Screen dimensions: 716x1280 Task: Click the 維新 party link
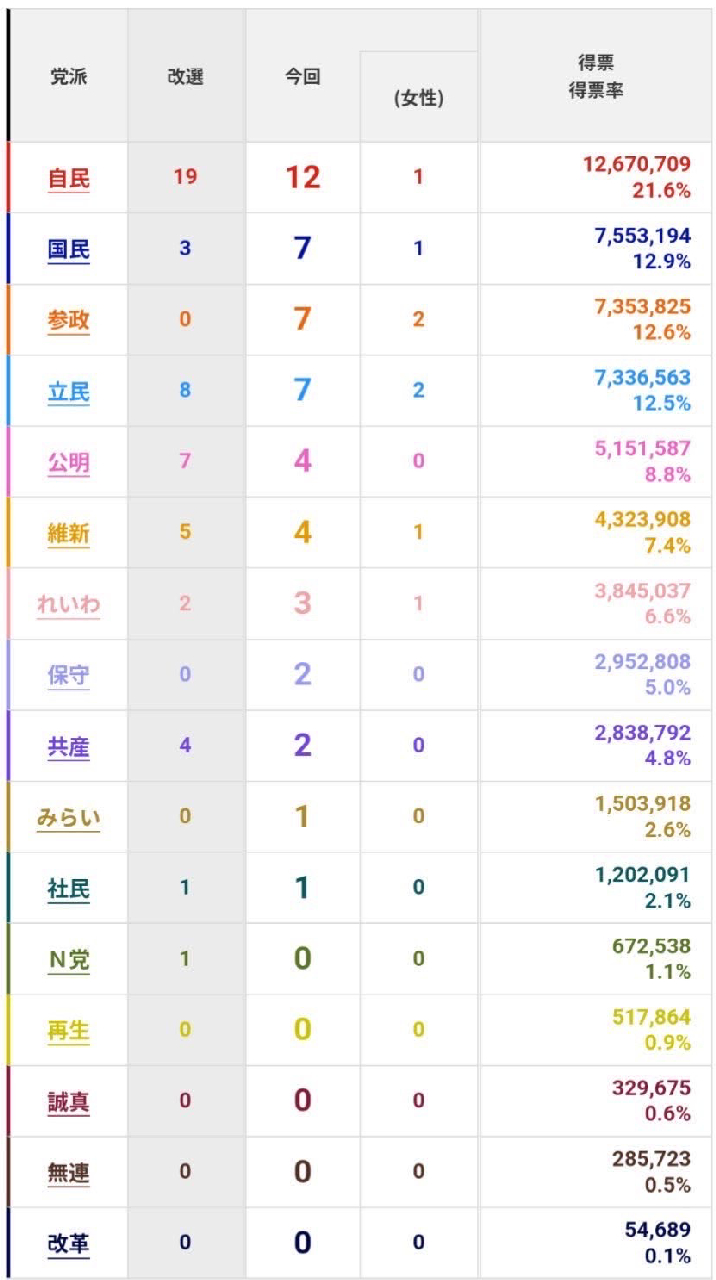[x=68, y=534]
